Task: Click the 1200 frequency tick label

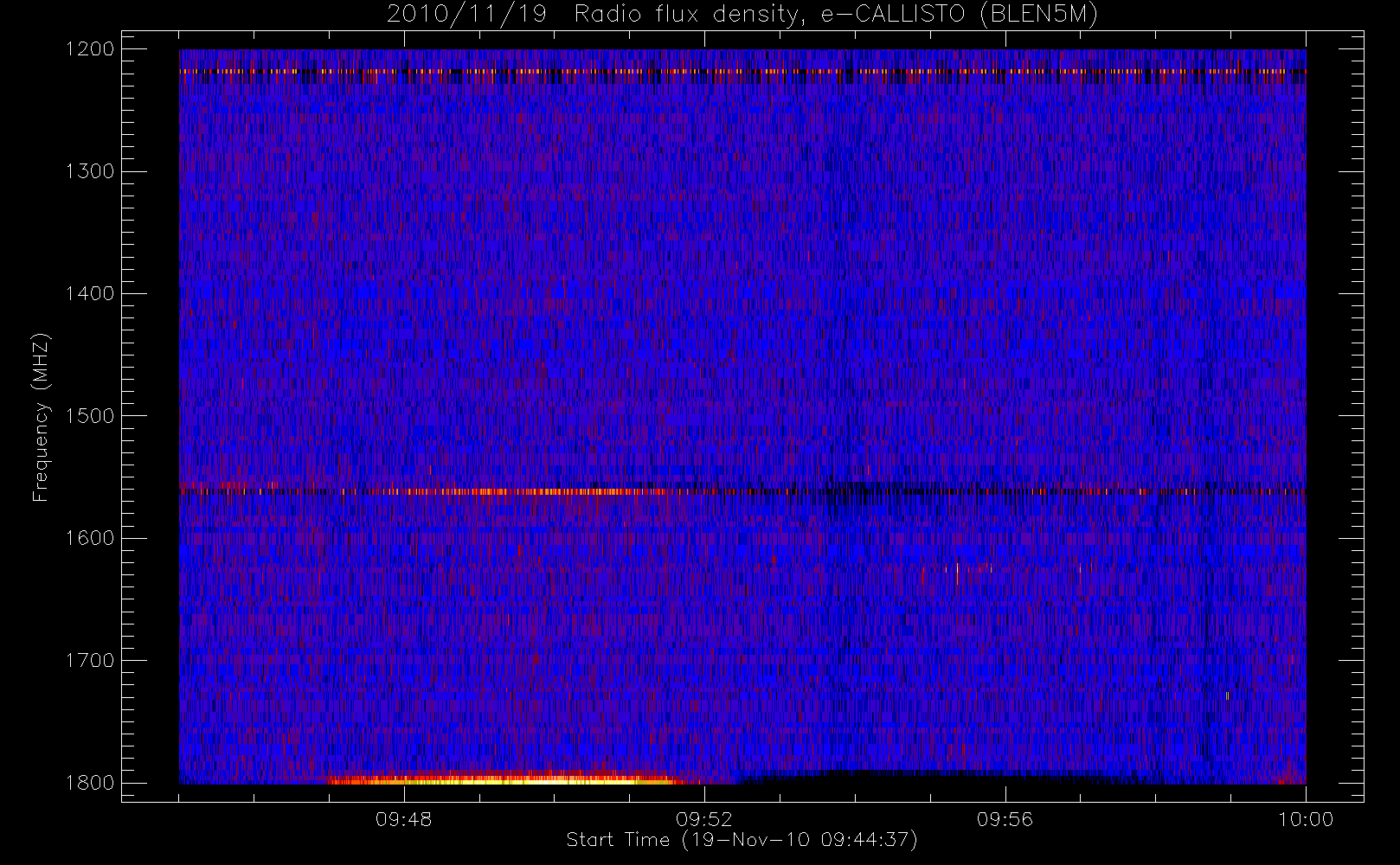Action: click(x=90, y=49)
